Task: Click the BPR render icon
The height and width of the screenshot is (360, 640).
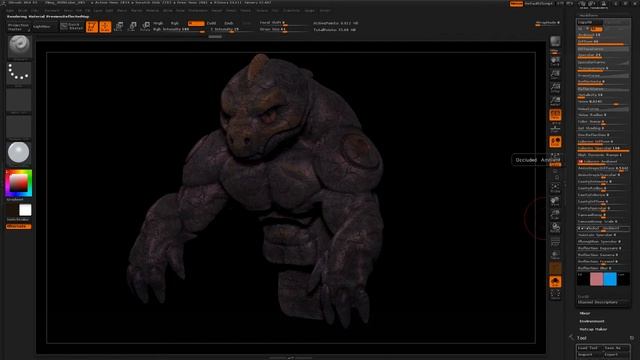Action: pyautogui.click(x=555, y=42)
